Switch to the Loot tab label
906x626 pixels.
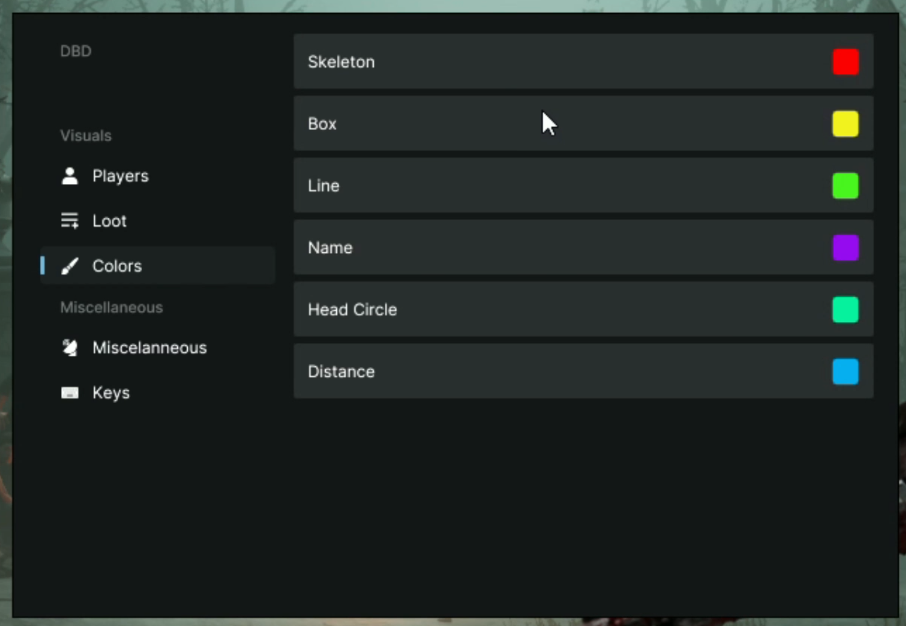coord(109,221)
